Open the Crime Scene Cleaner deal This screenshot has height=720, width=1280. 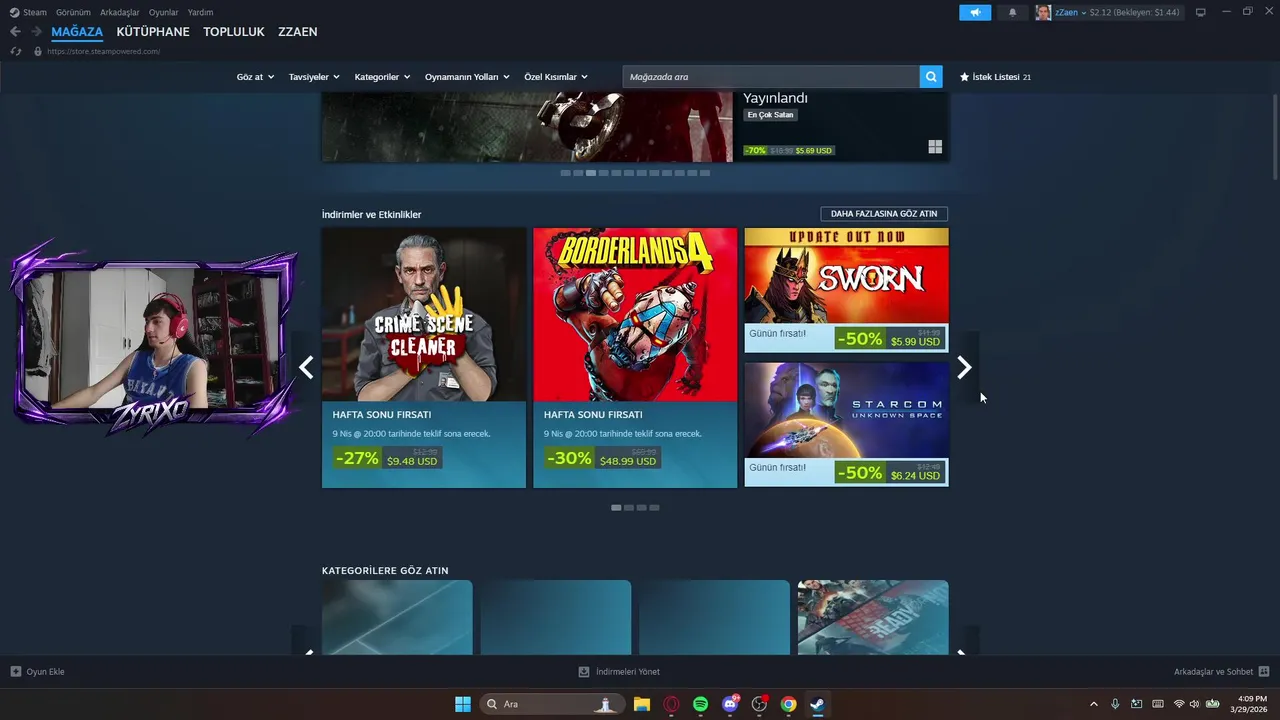point(424,357)
